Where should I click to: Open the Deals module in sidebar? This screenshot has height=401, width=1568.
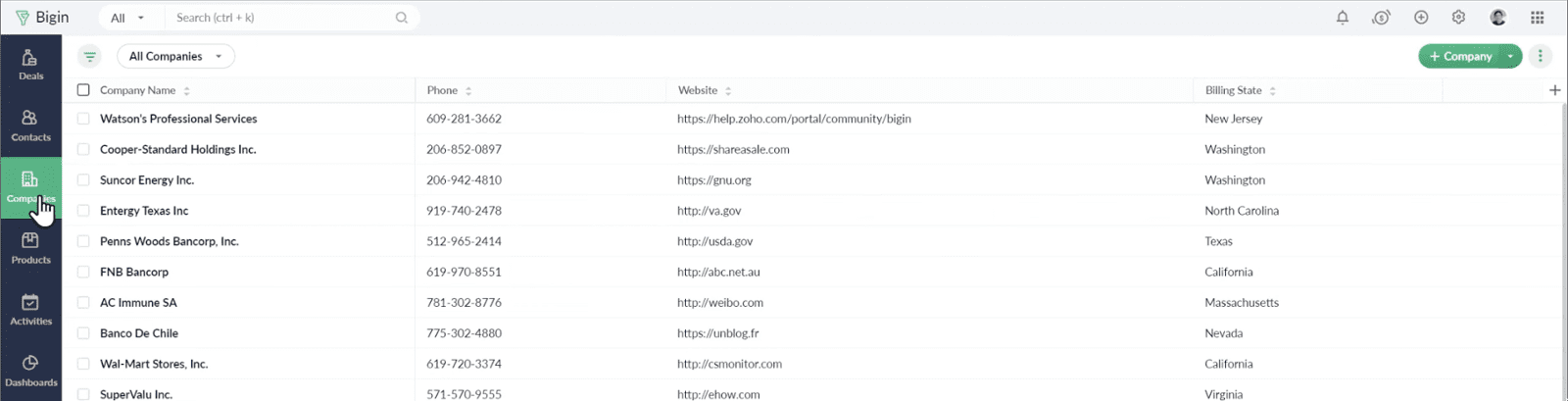[x=30, y=65]
